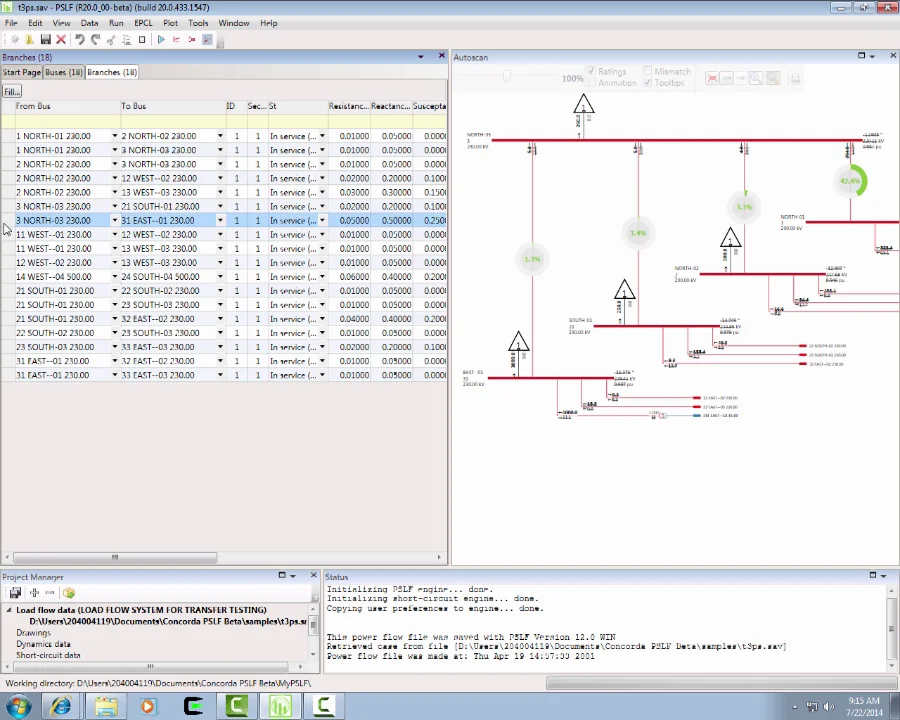This screenshot has height=720, width=900.
Task: Click the second arrow Autoscan navigation icon
Action: [x=741, y=79]
